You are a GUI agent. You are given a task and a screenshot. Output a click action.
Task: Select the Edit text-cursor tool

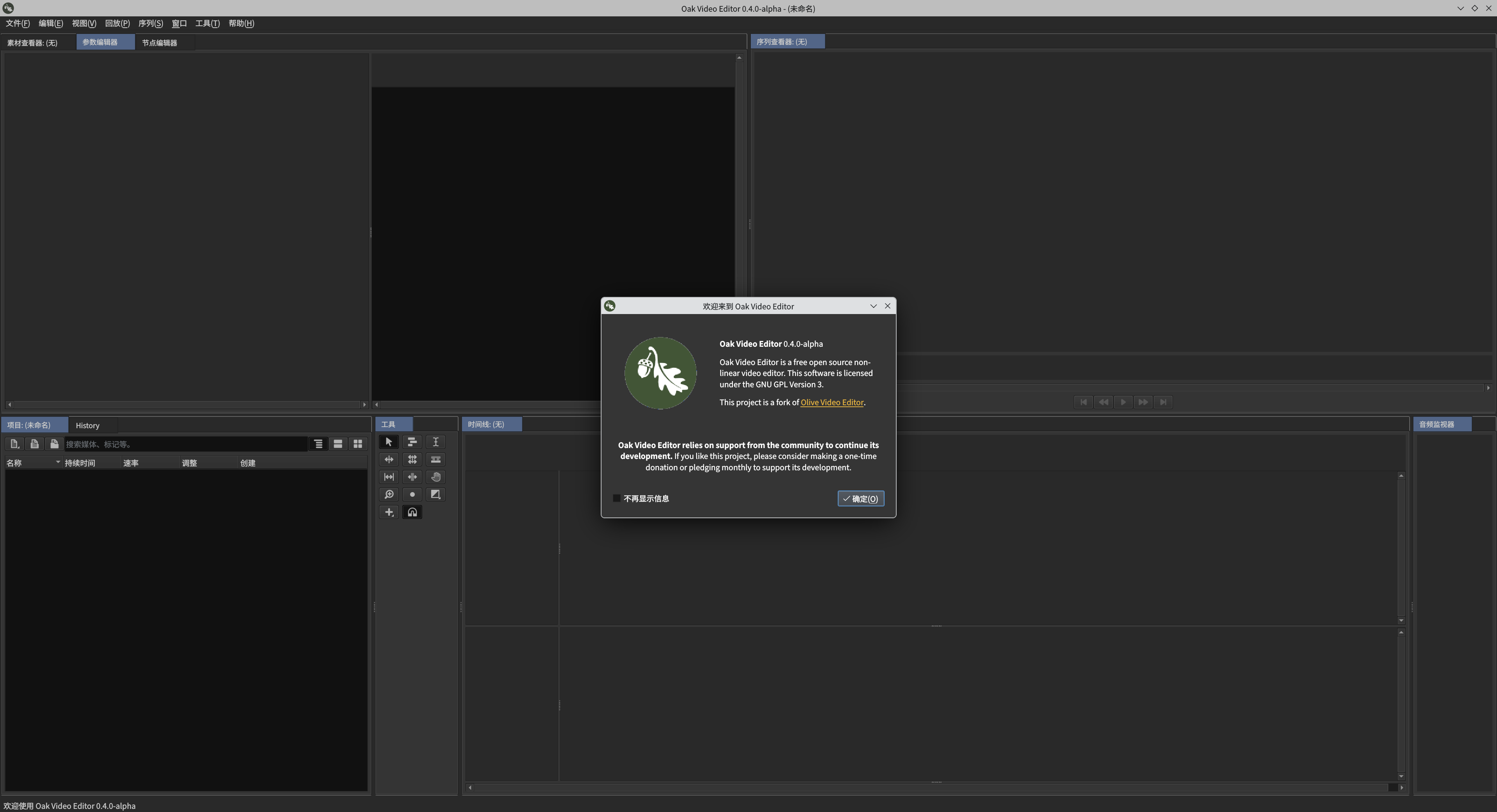point(435,442)
